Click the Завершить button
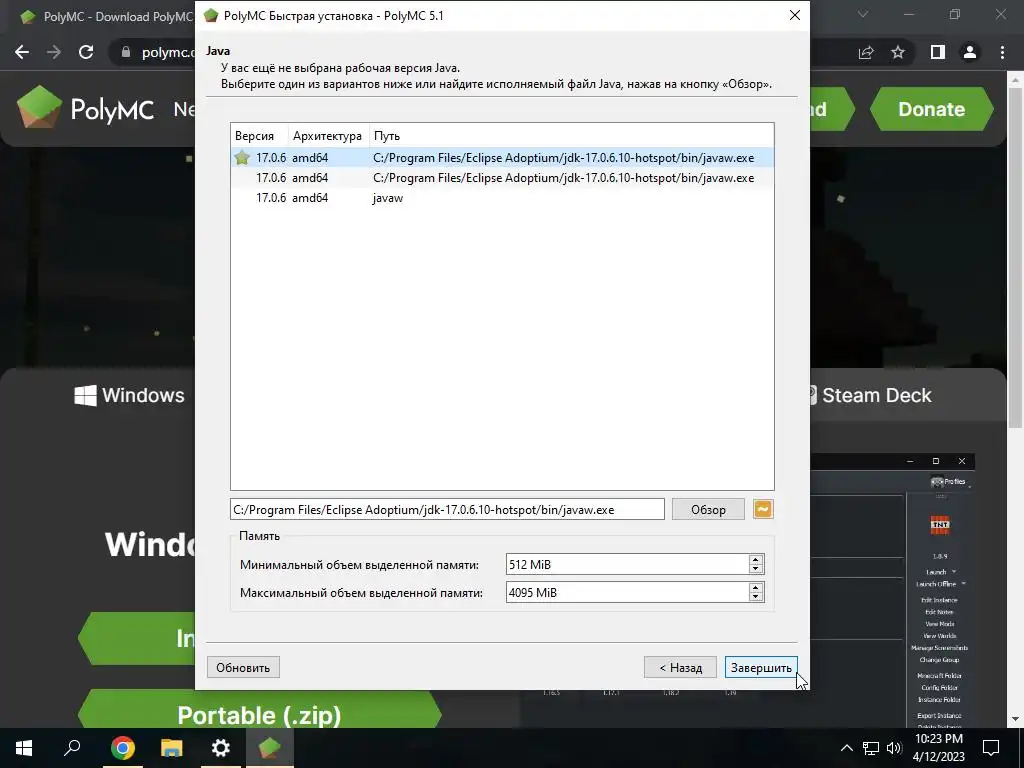 click(x=761, y=667)
